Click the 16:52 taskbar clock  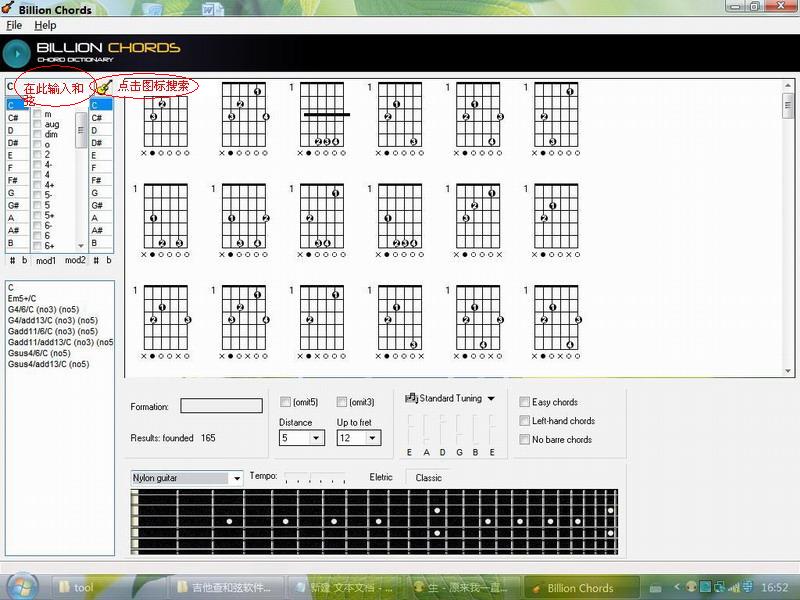click(x=774, y=587)
